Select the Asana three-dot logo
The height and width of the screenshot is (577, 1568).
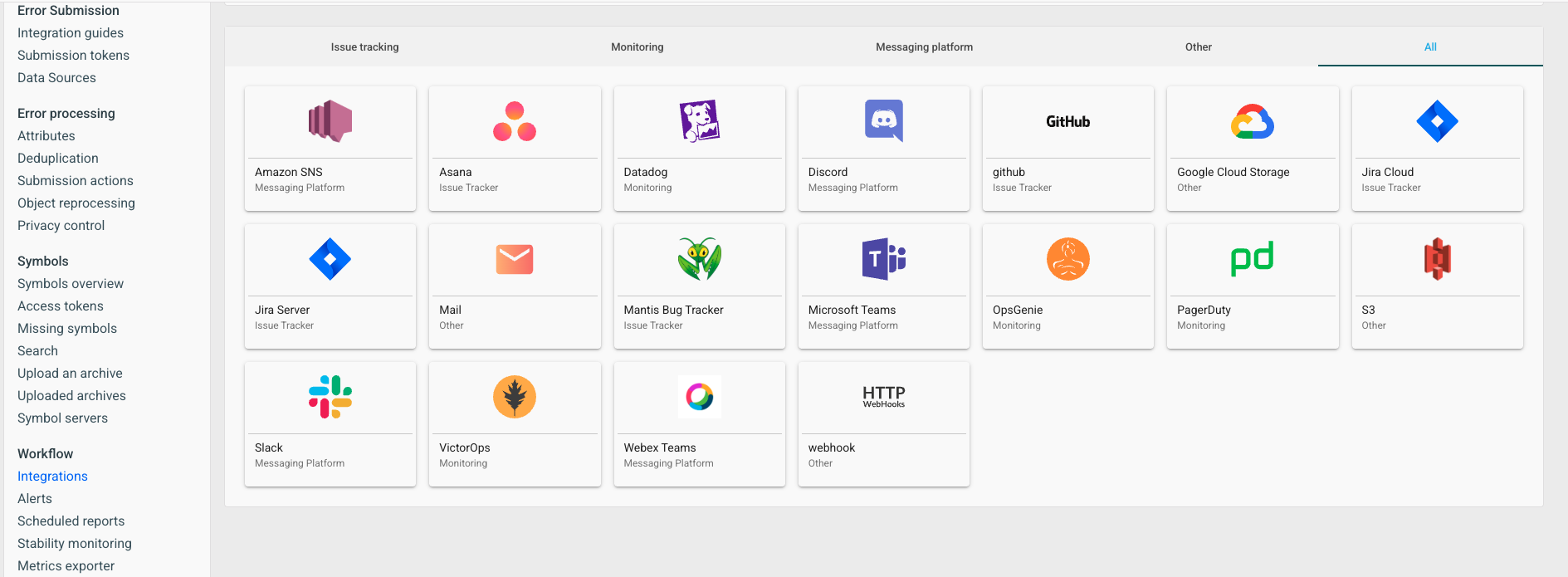514,121
